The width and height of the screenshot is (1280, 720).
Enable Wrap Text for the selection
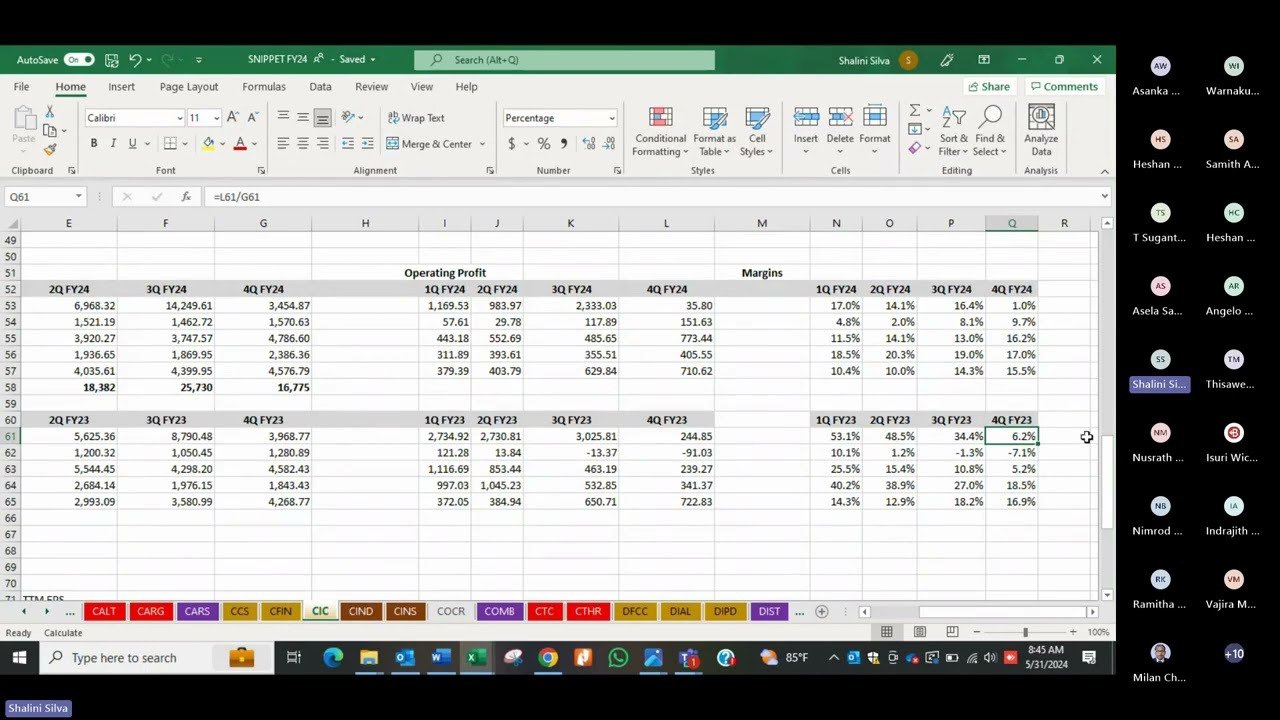[x=416, y=118]
